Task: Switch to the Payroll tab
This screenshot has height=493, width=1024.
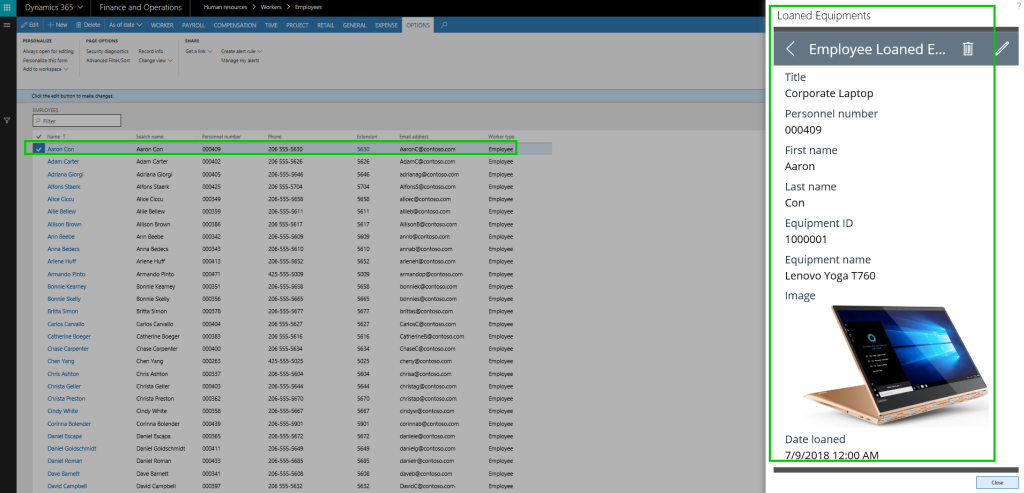Action: (x=193, y=23)
